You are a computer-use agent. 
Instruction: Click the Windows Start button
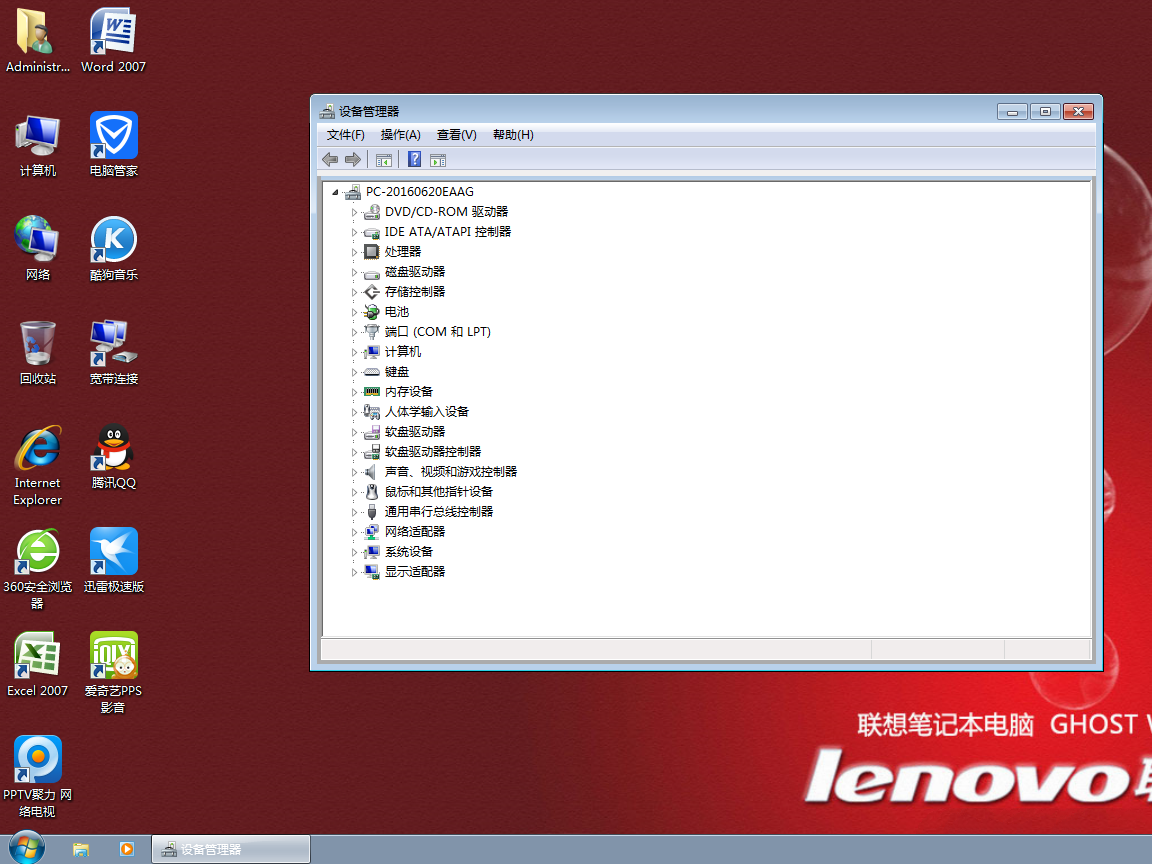26,848
